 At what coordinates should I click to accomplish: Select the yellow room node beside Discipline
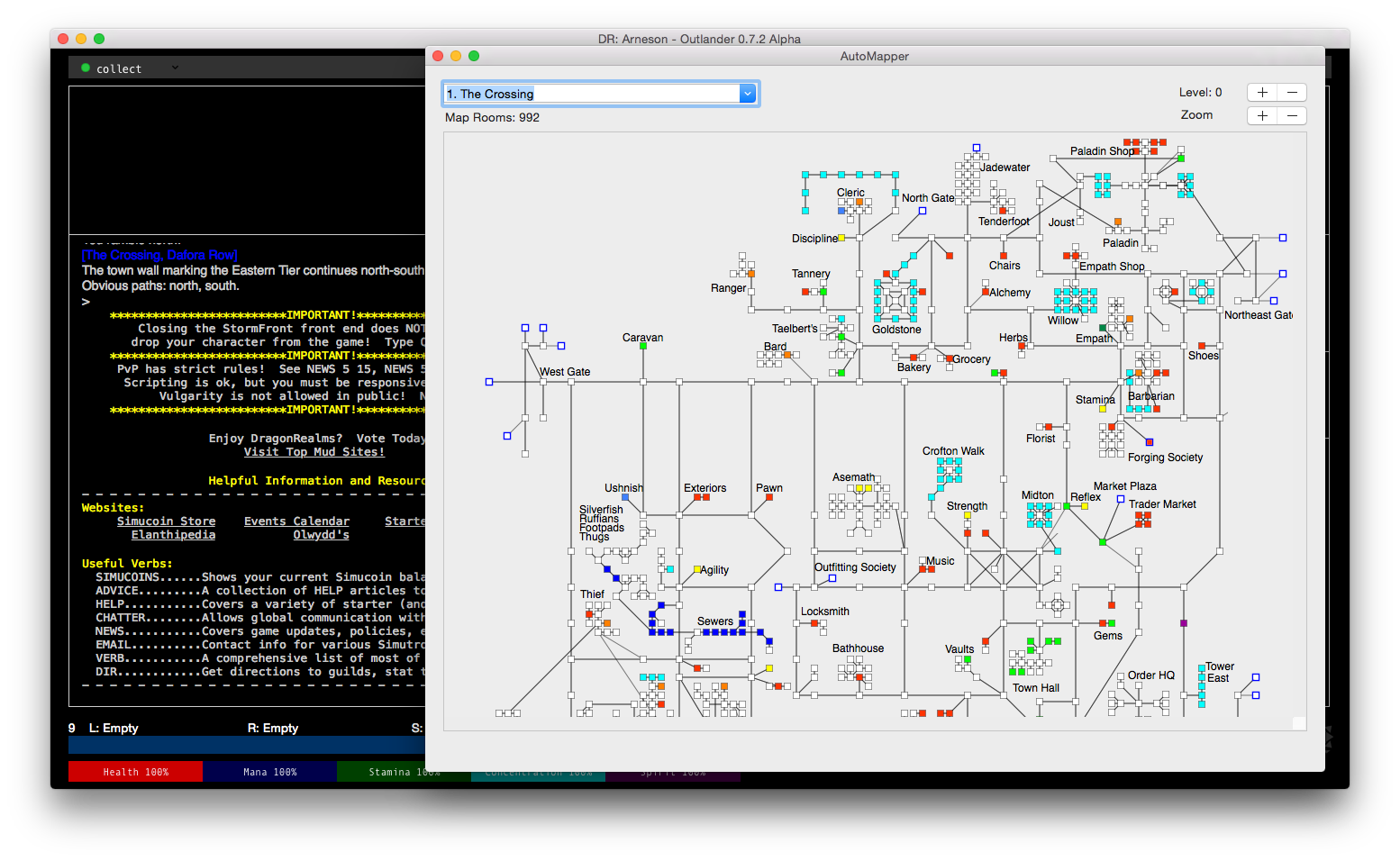point(841,238)
